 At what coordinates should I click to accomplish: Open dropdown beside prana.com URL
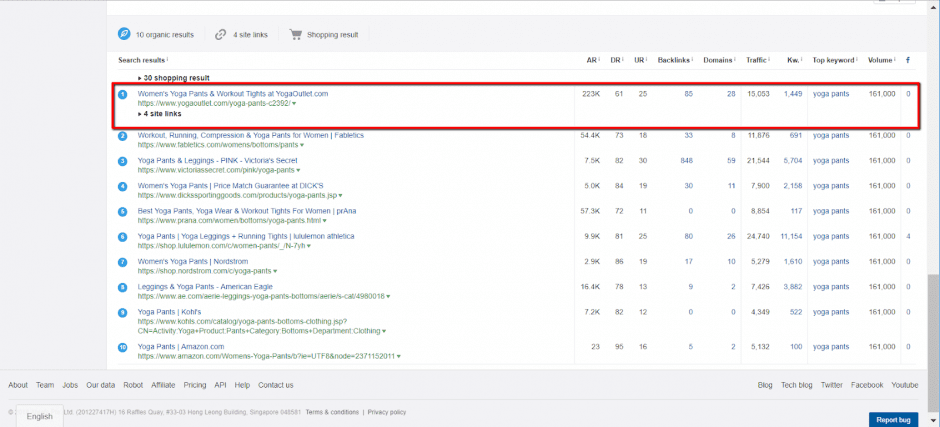[x=324, y=221]
